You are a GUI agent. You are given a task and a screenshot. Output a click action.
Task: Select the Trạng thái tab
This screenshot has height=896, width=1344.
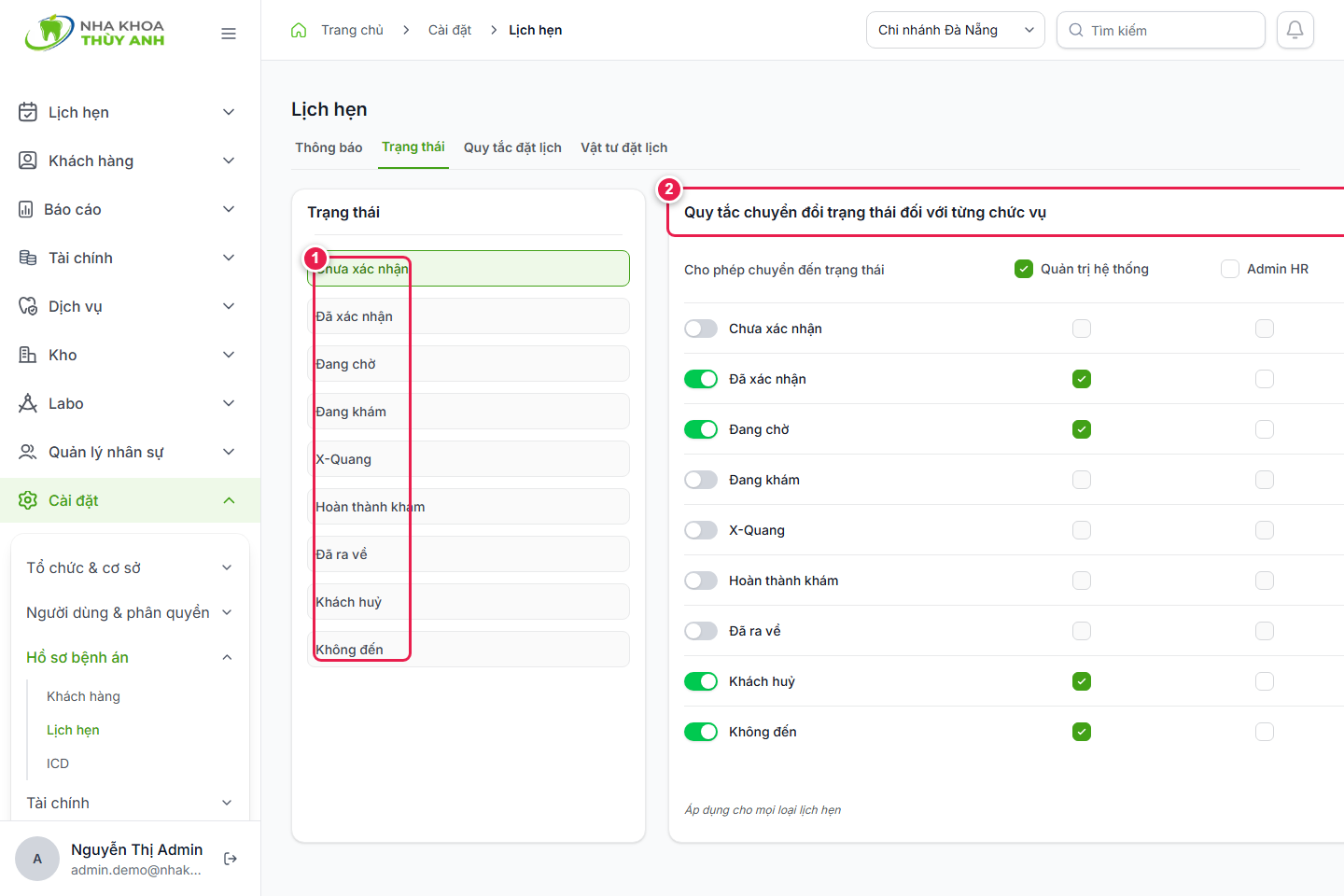tap(413, 147)
